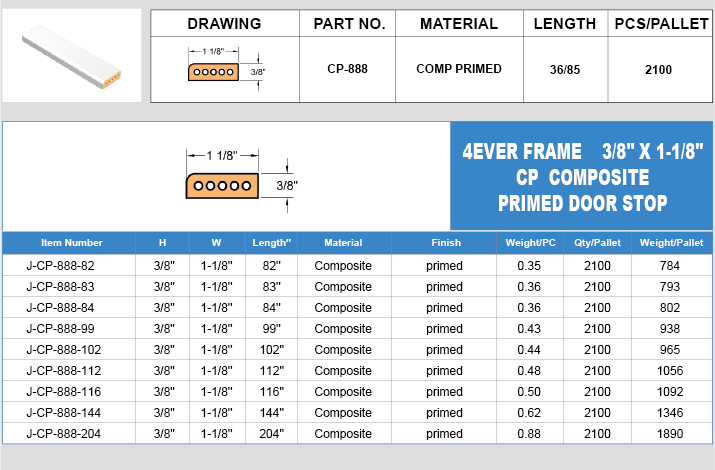Select item J-CP-888-204
The height and width of the screenshot is (470, 715).
tap(64, 434)
